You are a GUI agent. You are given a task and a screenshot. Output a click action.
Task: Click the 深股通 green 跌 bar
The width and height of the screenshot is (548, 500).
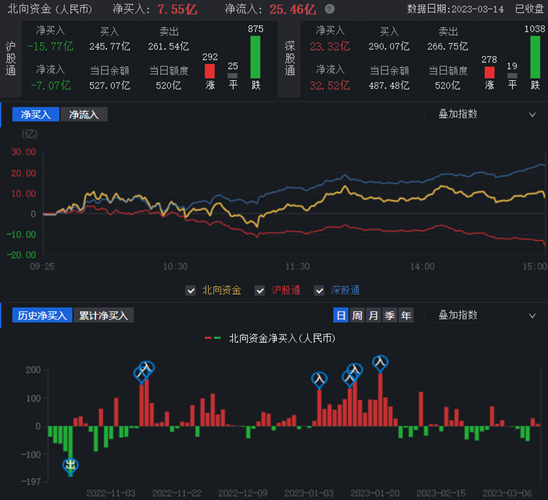click(x=535, y=57)
